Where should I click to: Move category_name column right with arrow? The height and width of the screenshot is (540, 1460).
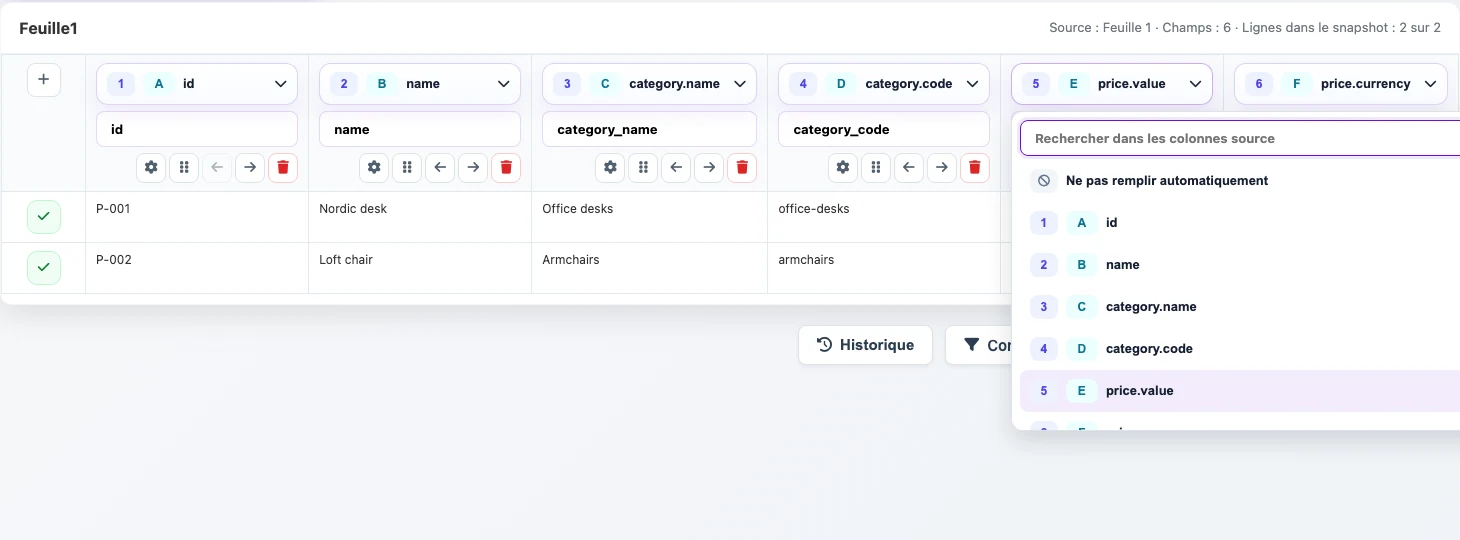pos(709,167)
